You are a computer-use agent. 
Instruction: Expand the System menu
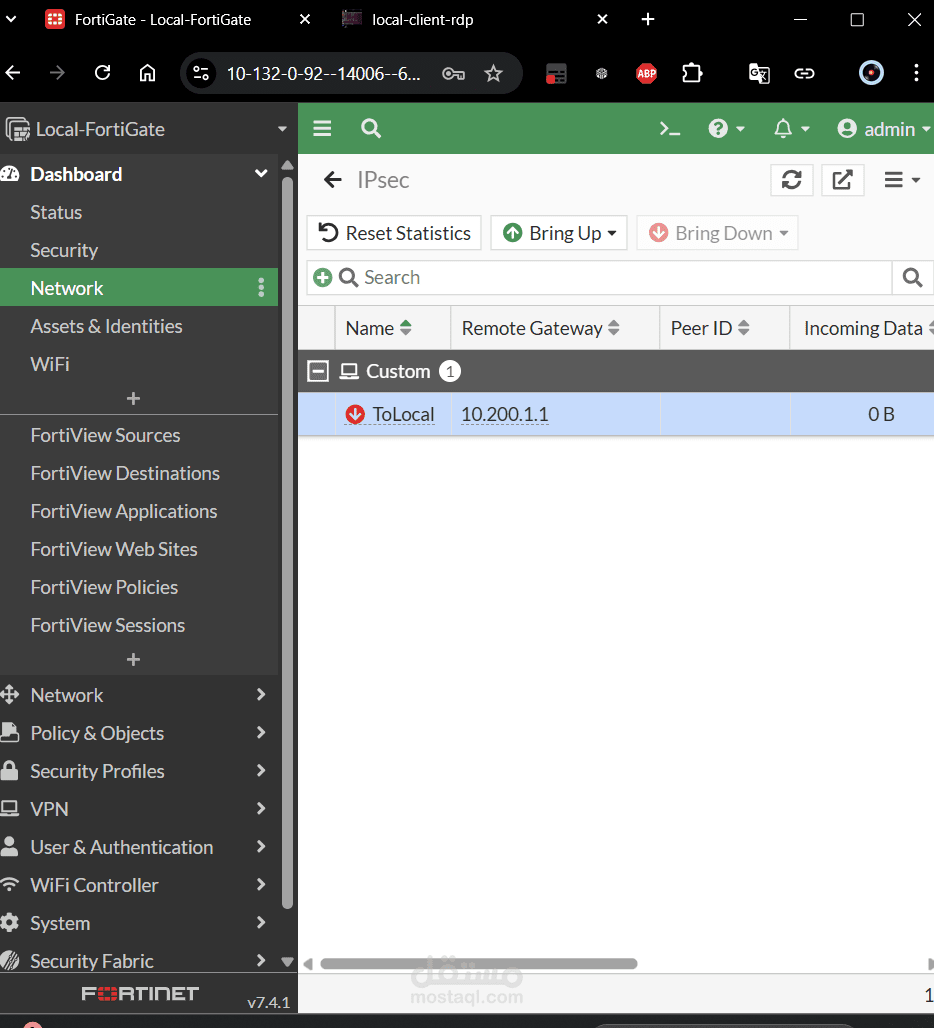(x=139, y=923)
